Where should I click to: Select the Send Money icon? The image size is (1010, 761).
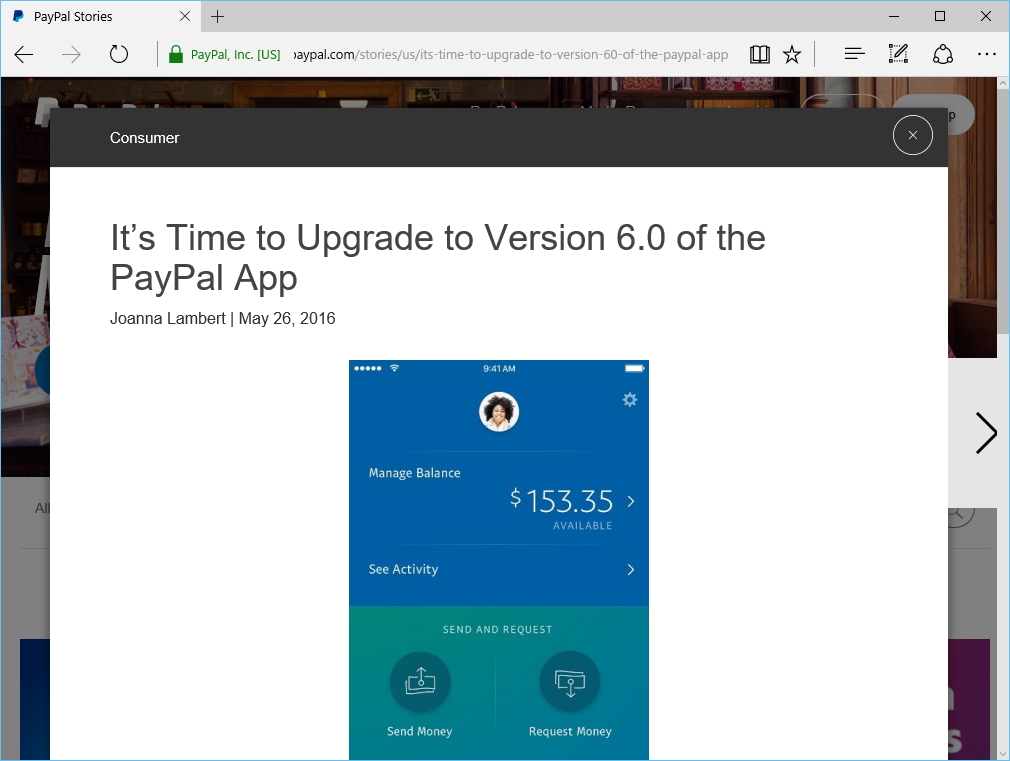[x=420, y=680]
